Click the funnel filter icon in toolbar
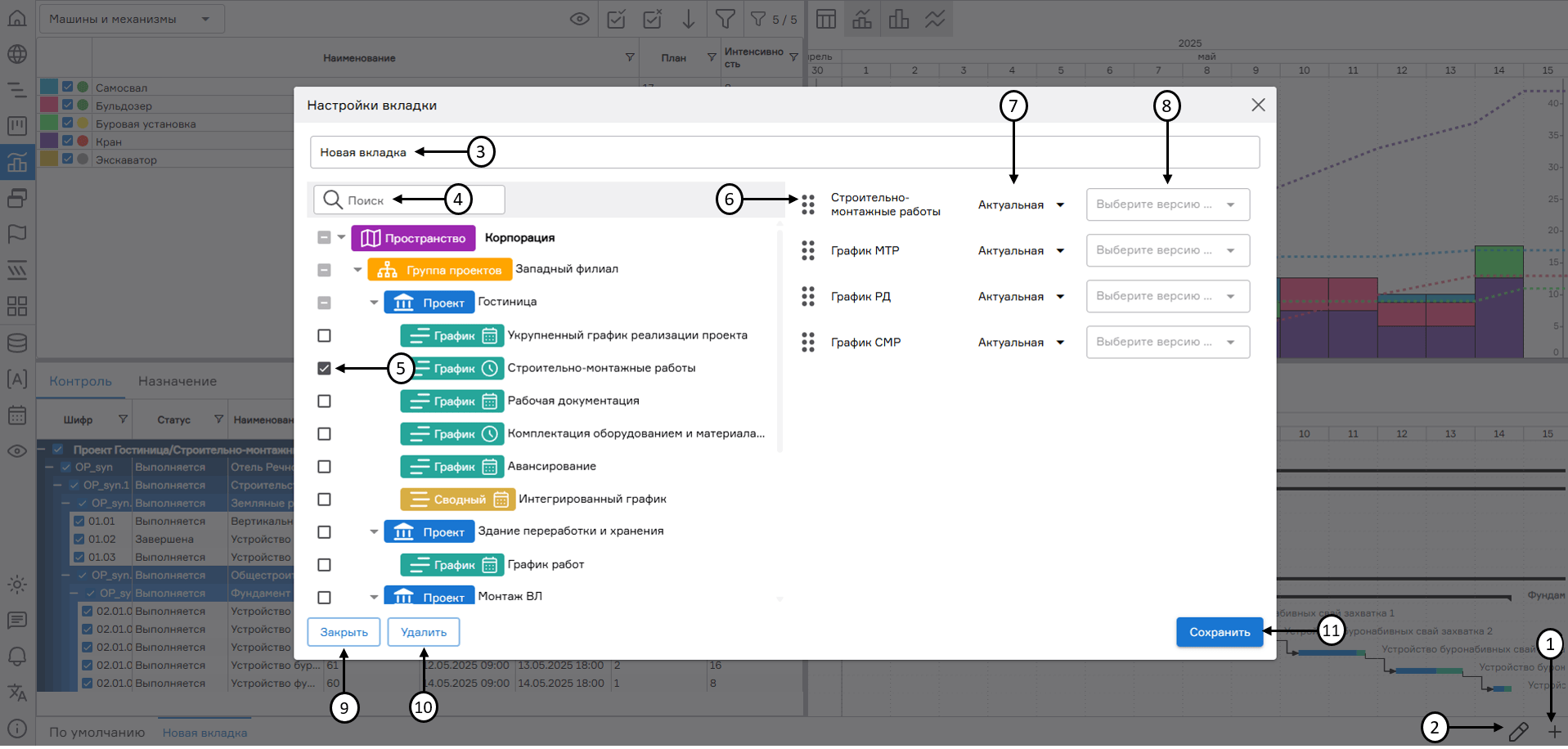Viewport: 1568px width, 749px height. click(725, 19)
